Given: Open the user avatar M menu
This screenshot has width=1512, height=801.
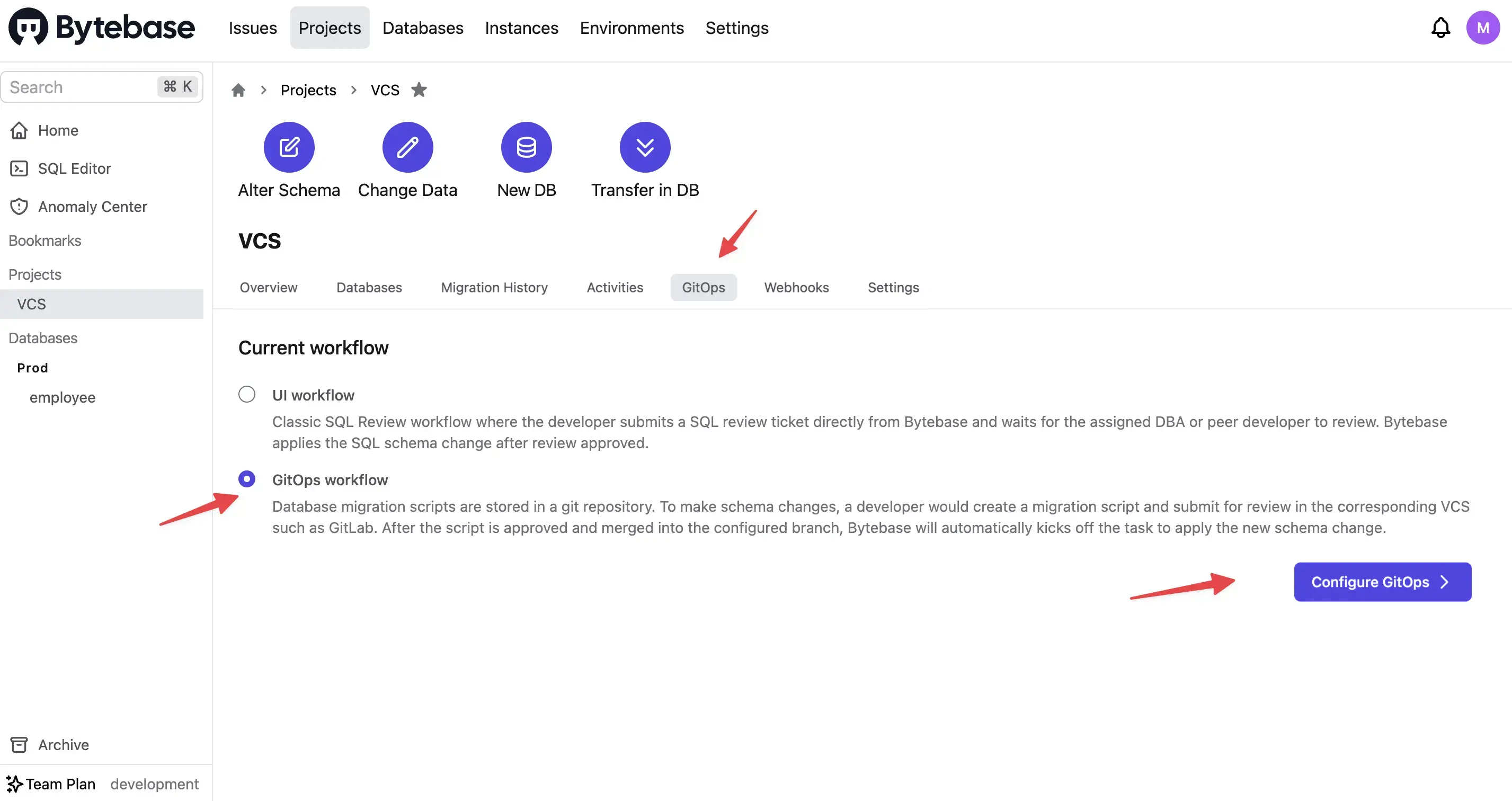Looking at the screenshot, I should pyautogui.click(x=1483, y=28).
